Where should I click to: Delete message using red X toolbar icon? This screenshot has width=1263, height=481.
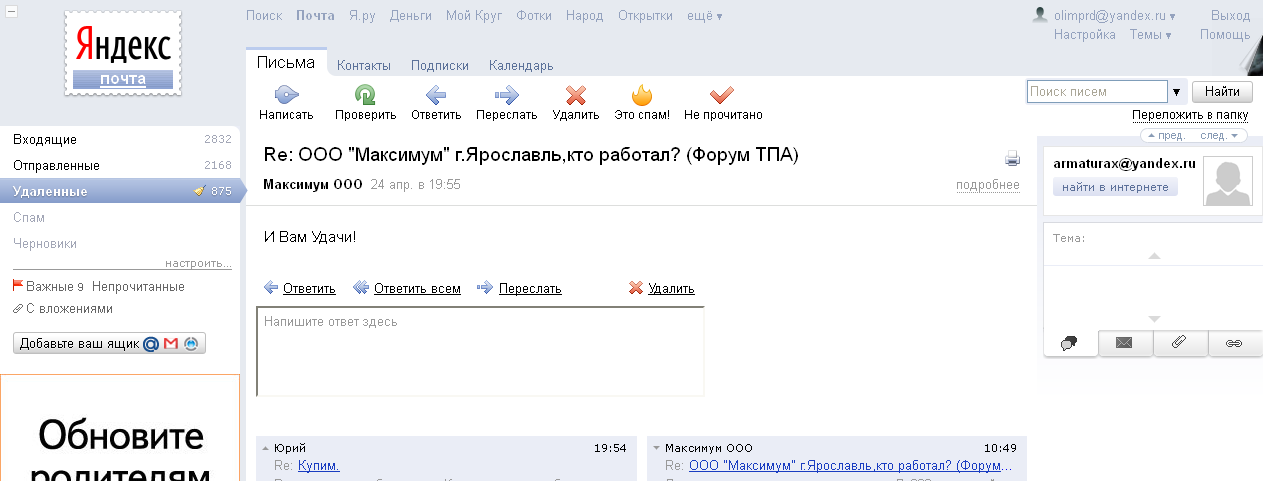[x=575, y=96]
